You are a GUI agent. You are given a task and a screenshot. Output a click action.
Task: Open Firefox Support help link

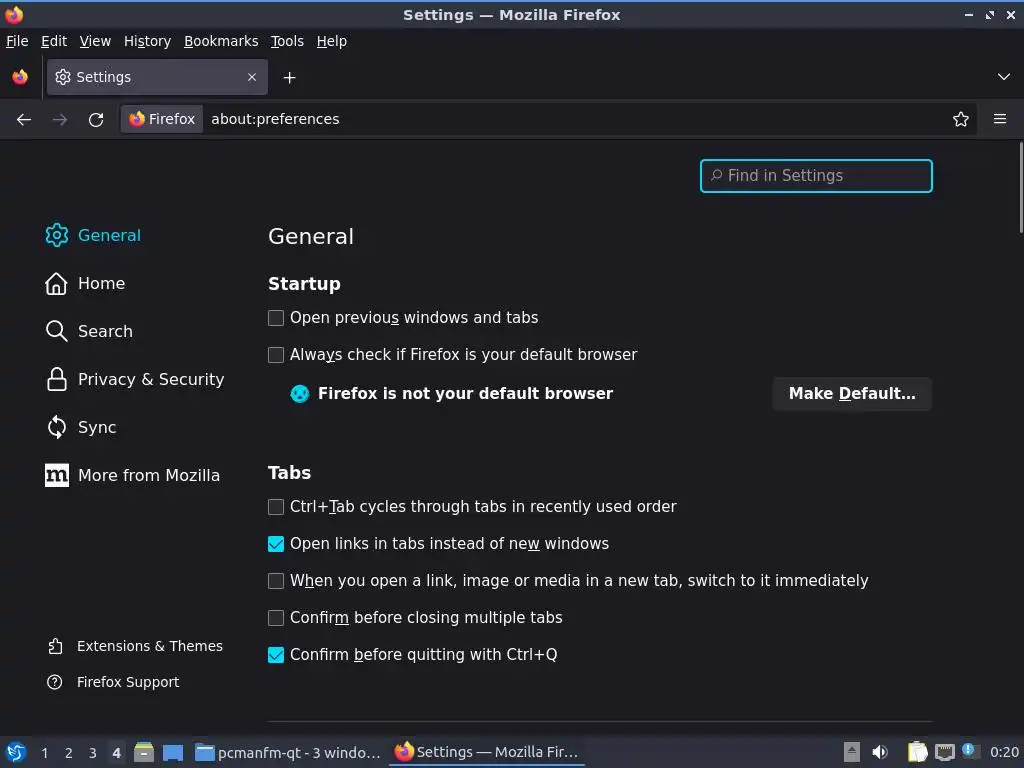point(113,682)
